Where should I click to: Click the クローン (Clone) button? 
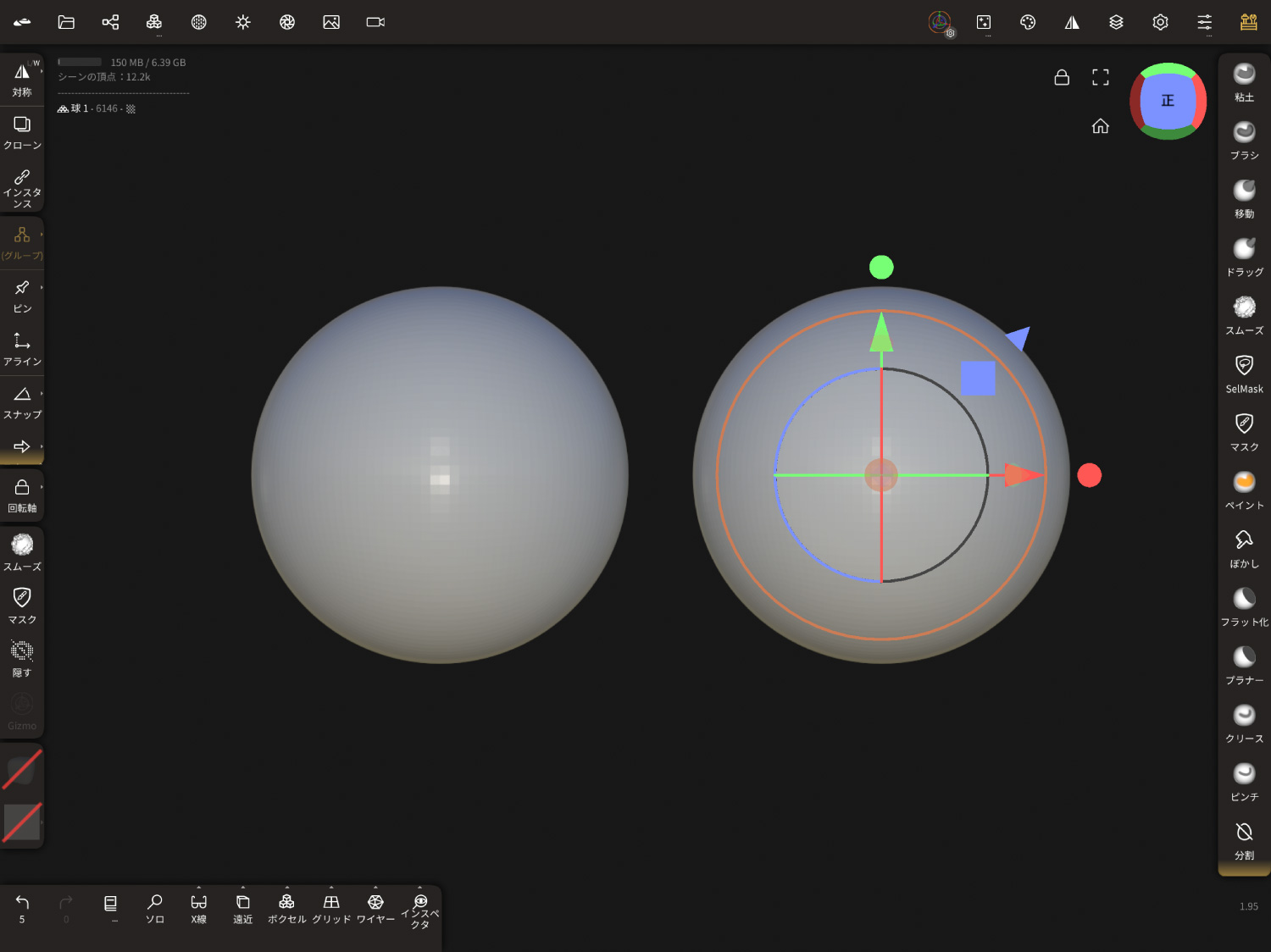pos(22,132)
